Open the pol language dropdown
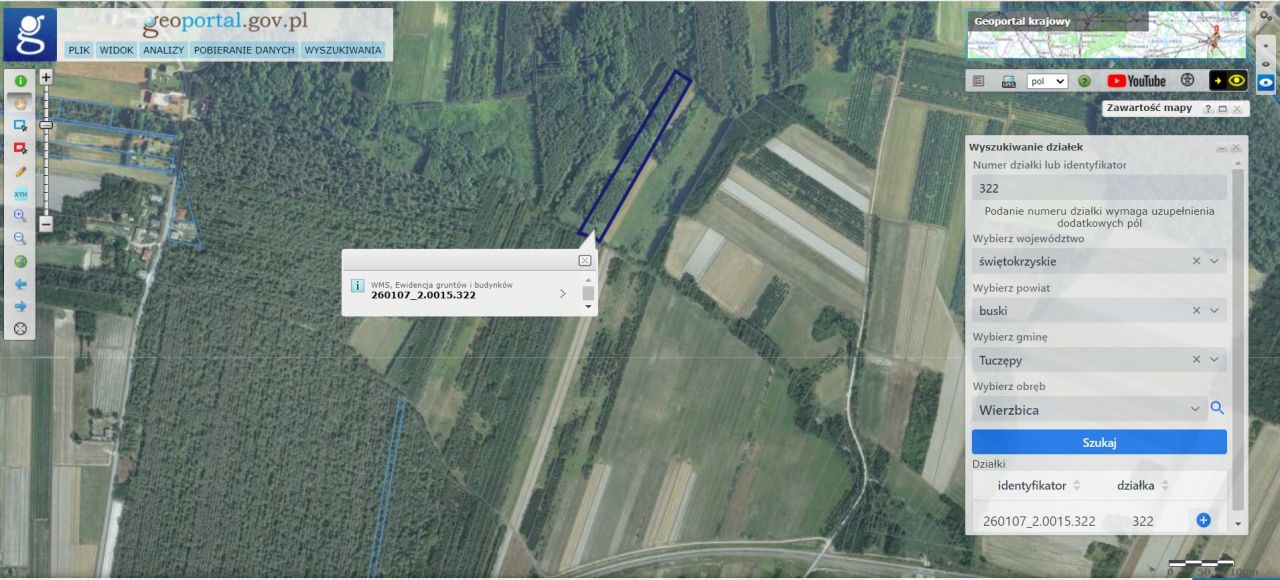The width and height of the screenshot is (1280, 580). [x=1047, y=81]
